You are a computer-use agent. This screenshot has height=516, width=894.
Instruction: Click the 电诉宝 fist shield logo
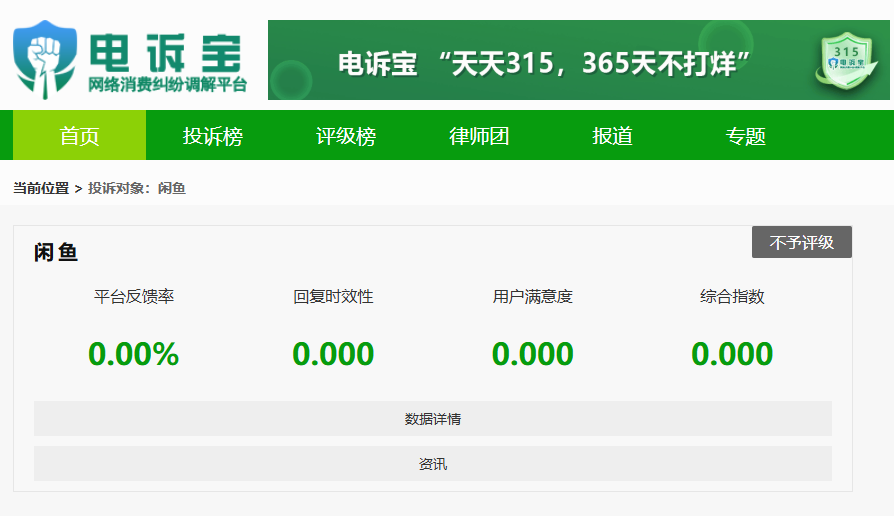[x=45, y=60]
